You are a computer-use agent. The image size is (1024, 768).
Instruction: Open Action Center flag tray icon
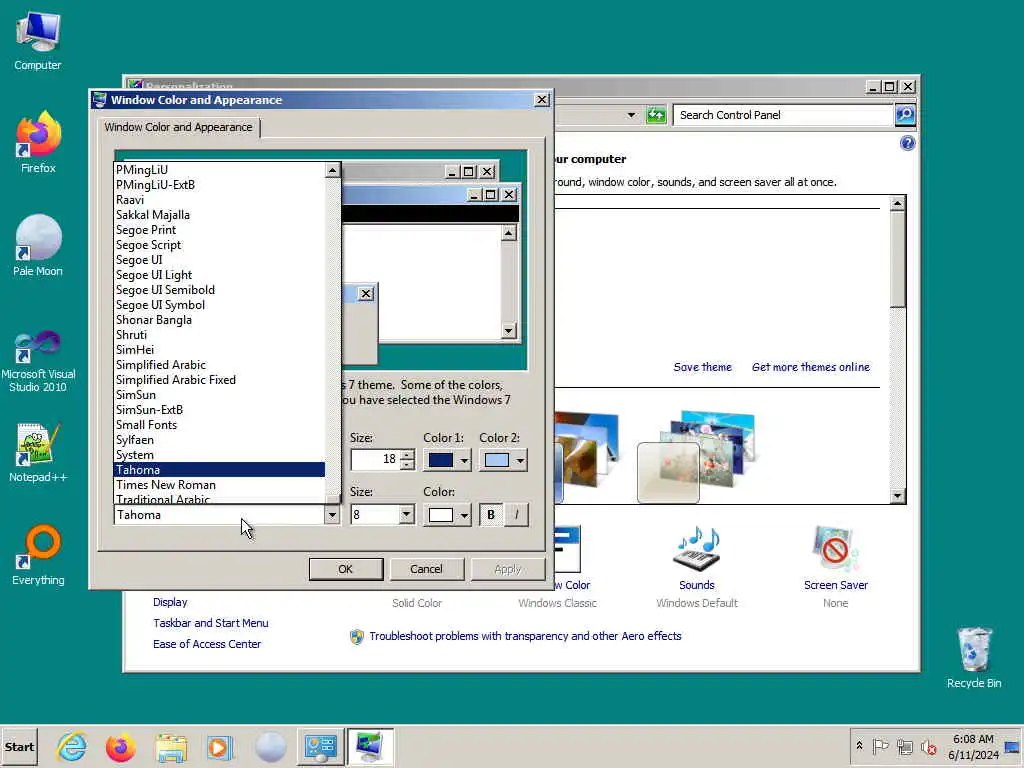click(x=880, y=746)
